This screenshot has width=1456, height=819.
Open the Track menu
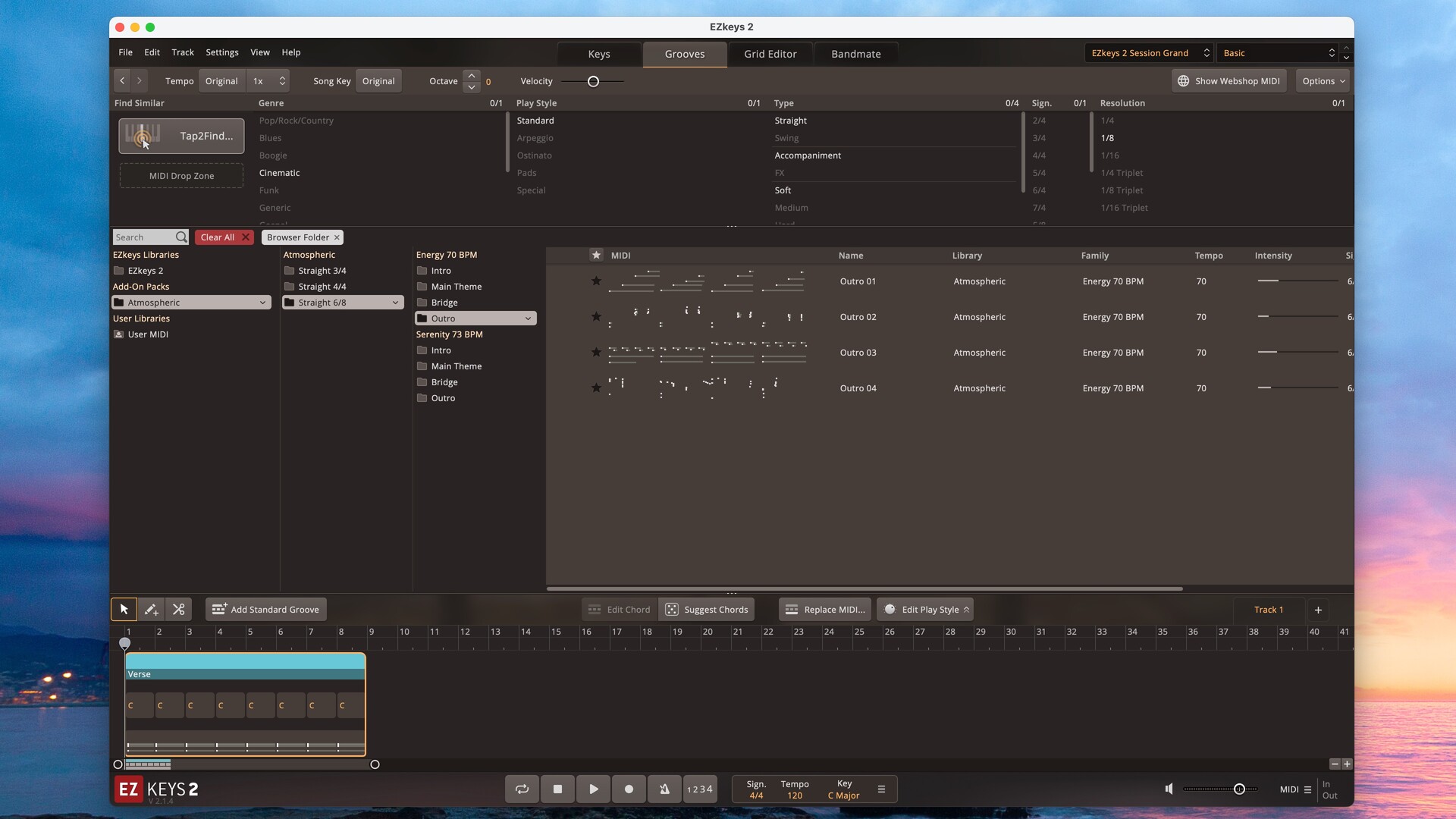tap(182, 52)
